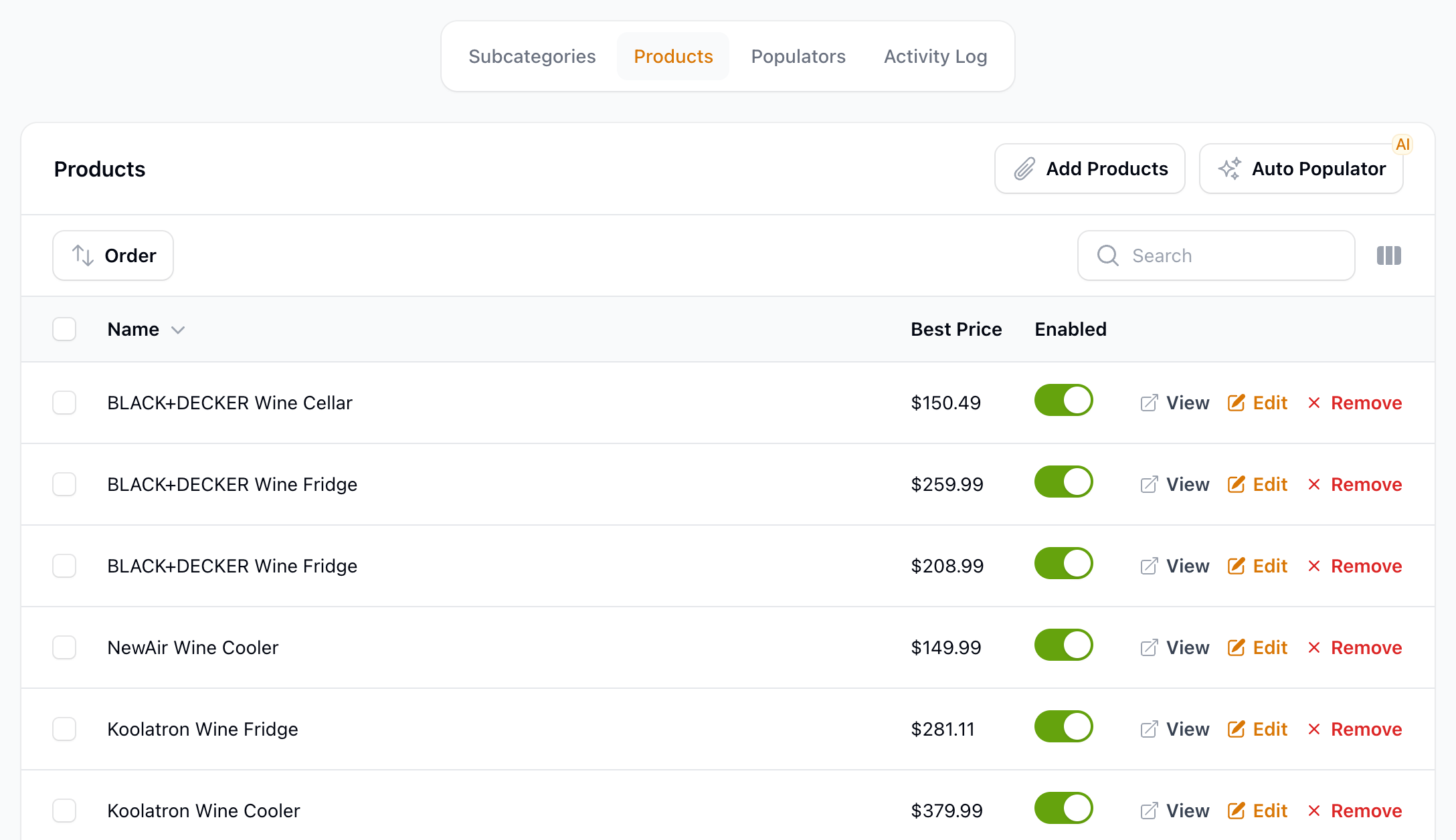The height and width of the screenshot is (840, 1456).
Task: Click the Best Price column header
Action: tap(956, 329)
